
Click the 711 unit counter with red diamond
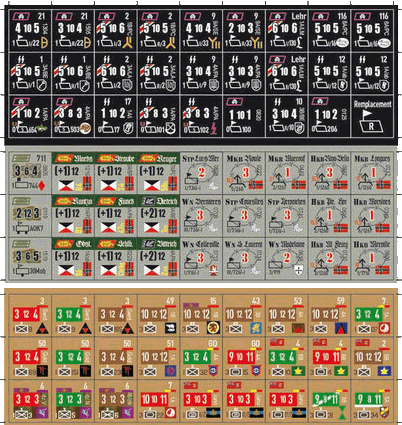pos(29,173)
